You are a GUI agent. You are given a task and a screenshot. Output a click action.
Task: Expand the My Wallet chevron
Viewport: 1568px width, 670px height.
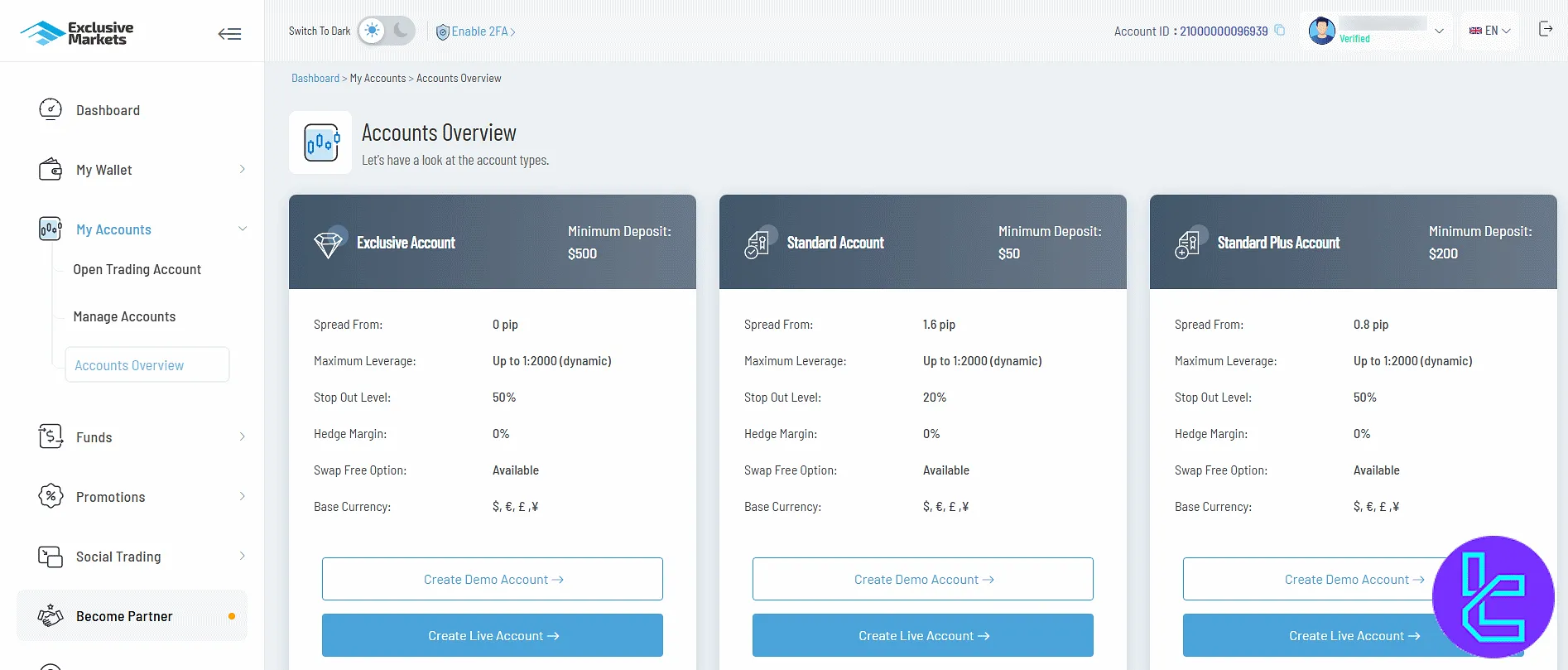tap(243, 169)
